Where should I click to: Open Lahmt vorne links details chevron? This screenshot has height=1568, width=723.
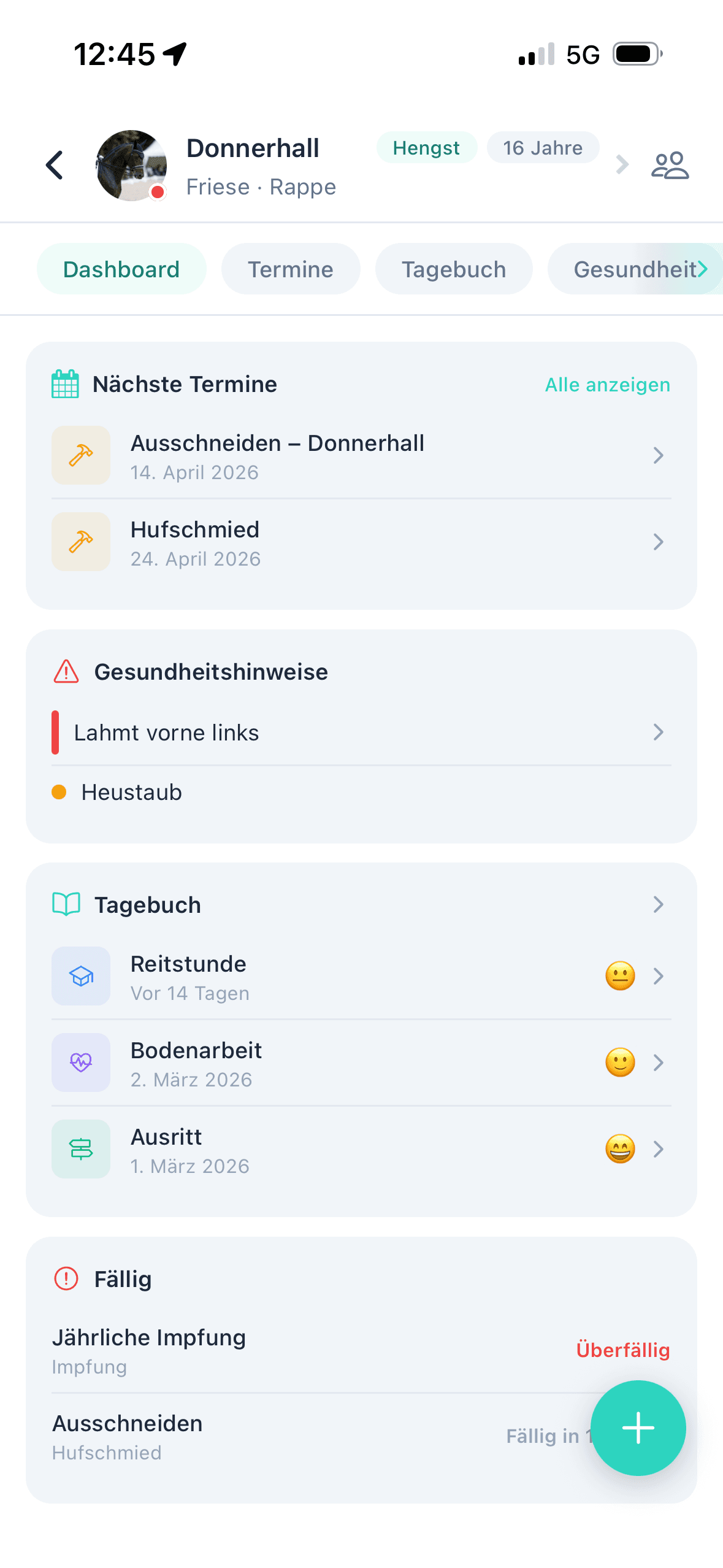658,732
